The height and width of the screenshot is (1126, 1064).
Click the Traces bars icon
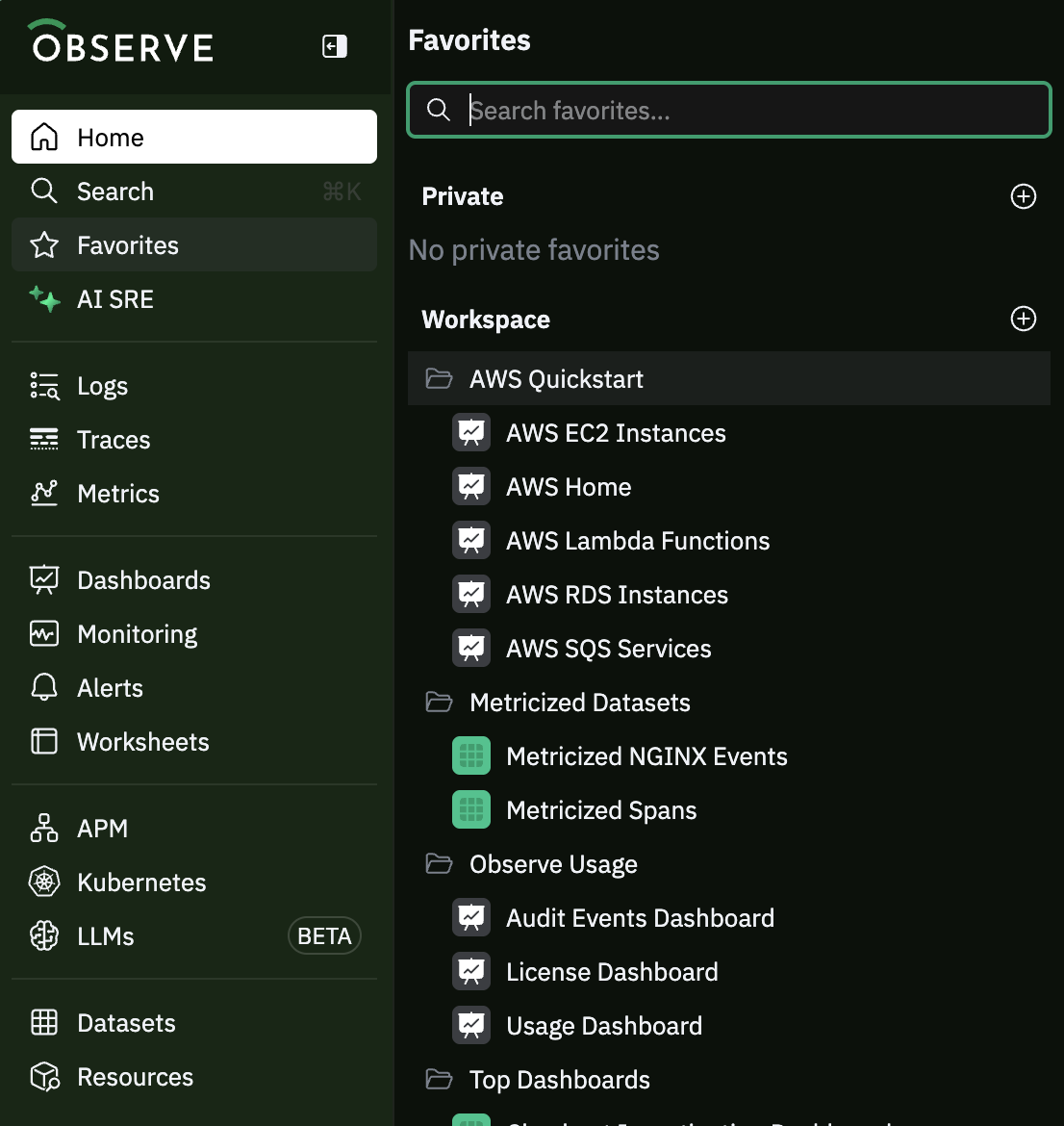click(x=44, y=440)
